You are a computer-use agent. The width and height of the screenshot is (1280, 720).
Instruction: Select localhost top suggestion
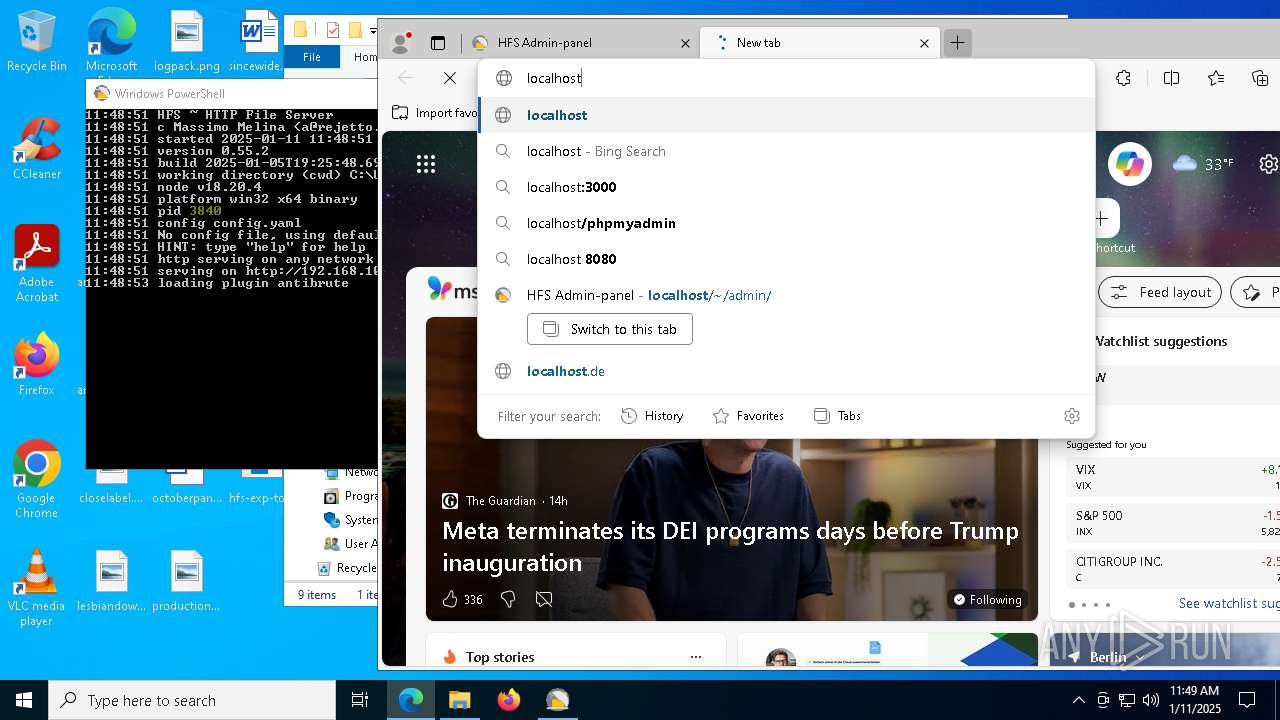[x=786, y=115]
